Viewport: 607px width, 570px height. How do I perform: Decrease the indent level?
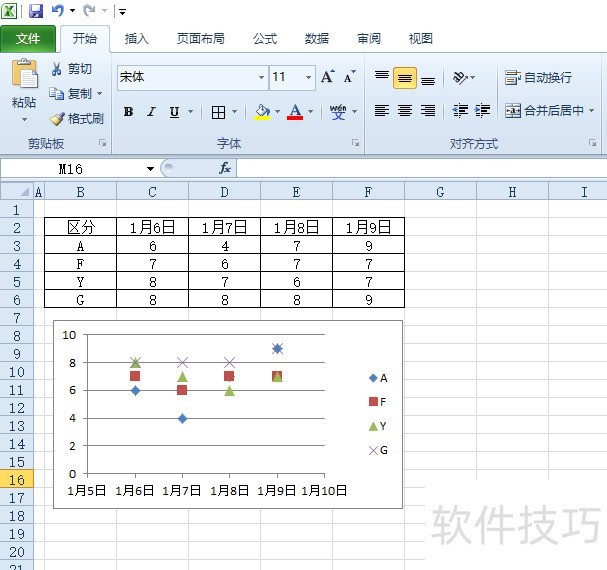click(x=460, y=111)
